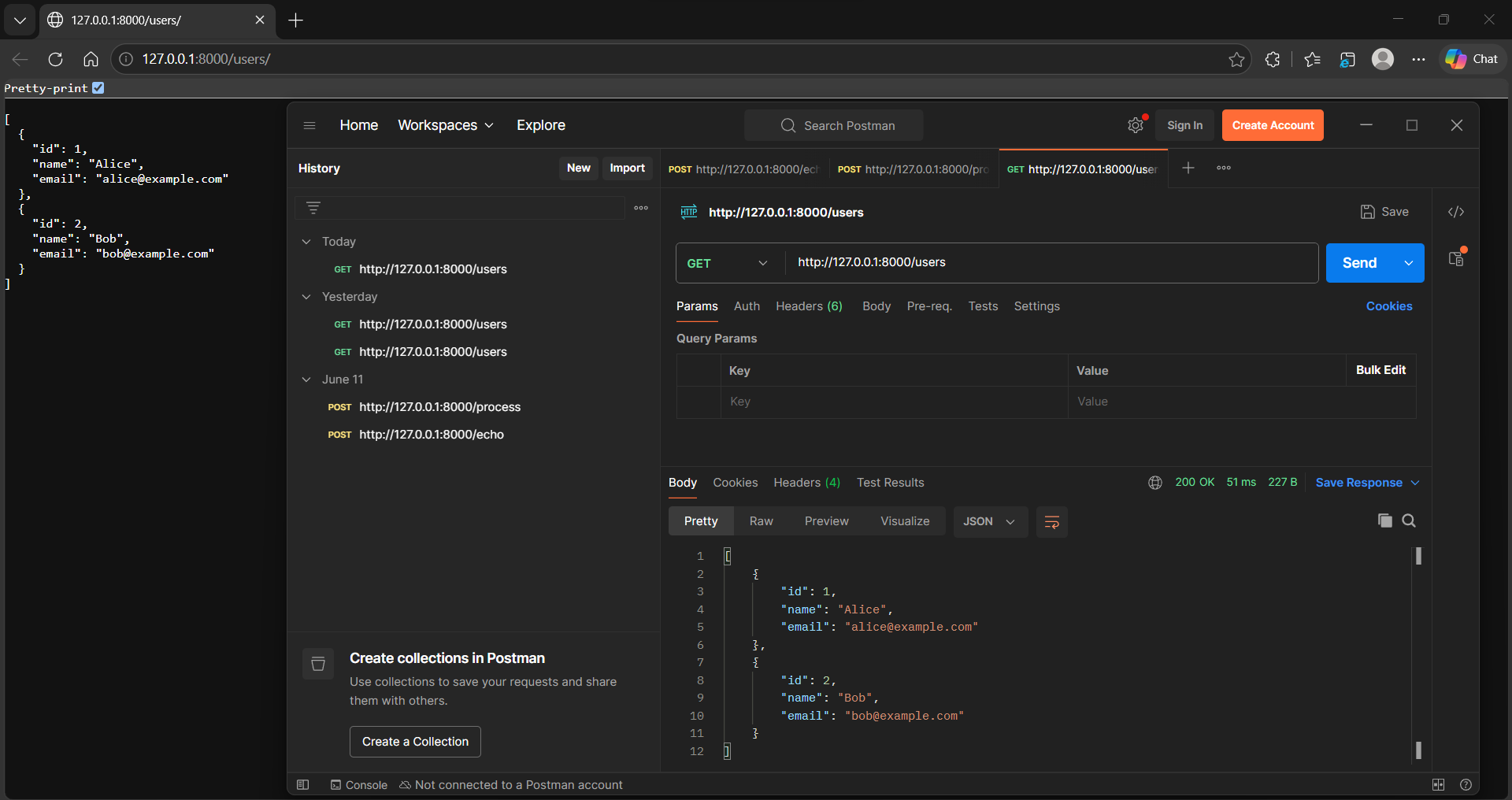Open the request Settings tab

point(1036,306)
